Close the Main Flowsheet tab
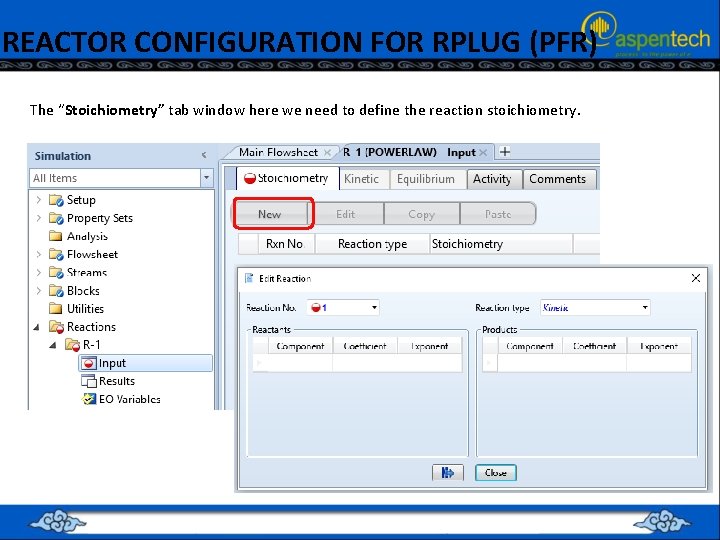 pos(327,152)
